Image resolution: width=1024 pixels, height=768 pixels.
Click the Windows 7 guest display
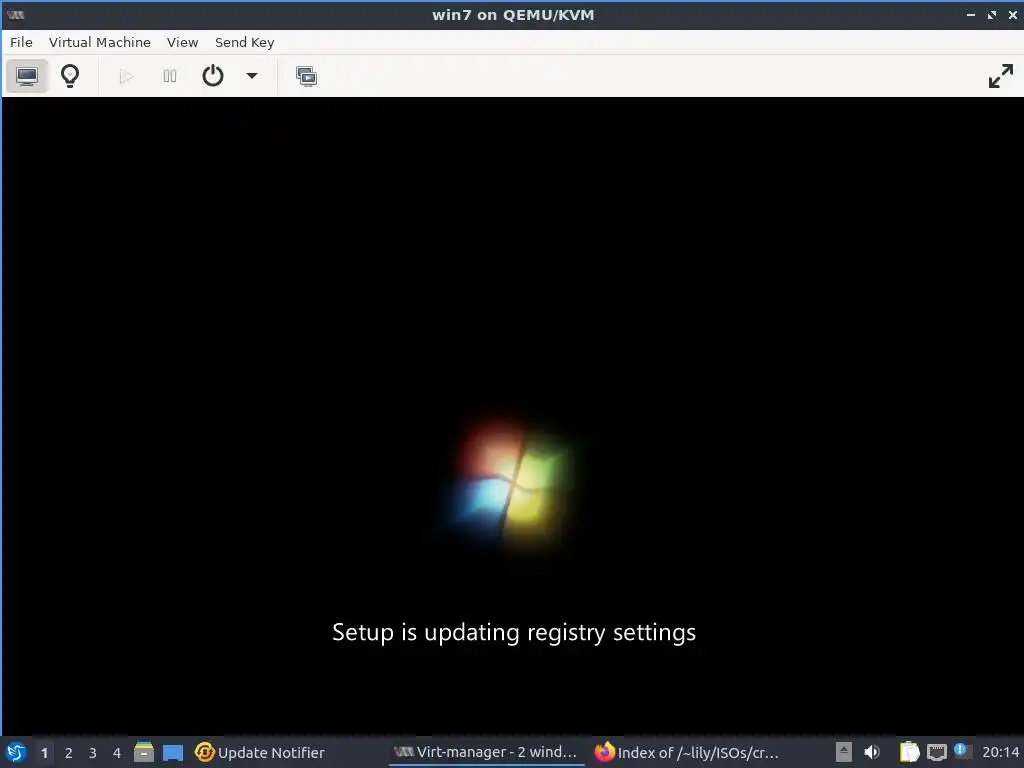tap(513, 416)
